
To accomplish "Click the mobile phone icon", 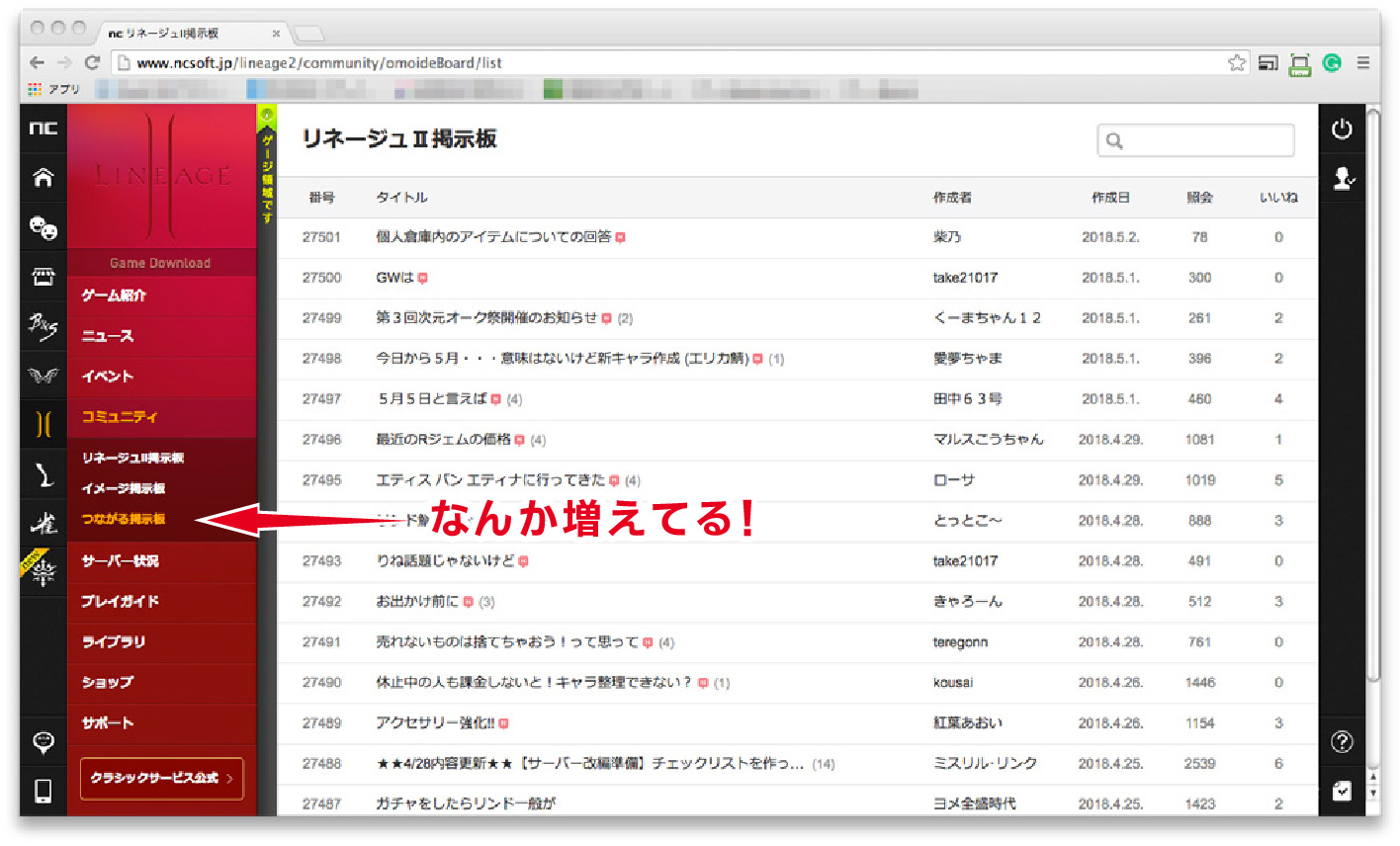I will click(43, 791).
